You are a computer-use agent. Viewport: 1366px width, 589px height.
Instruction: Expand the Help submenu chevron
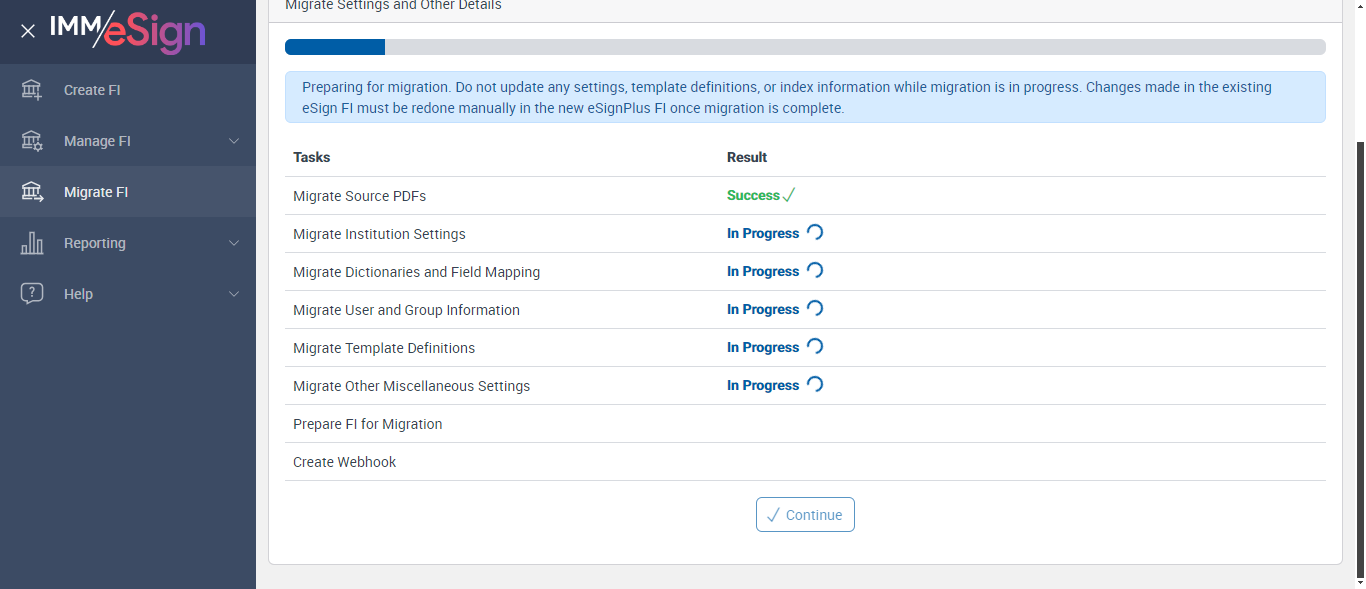click(234, 294)
